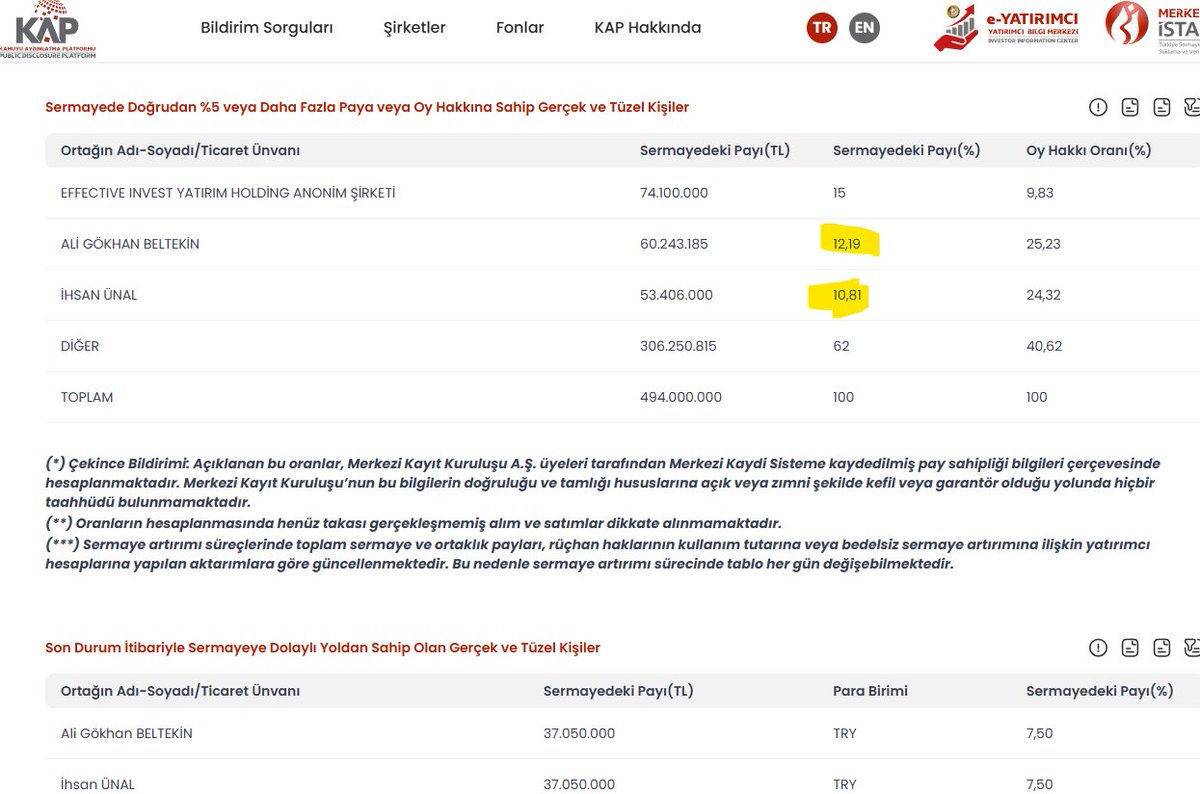
Task: Click the '(*) Çekince Bildirimi' disclaimer paragraph
Action: (603, 483)
